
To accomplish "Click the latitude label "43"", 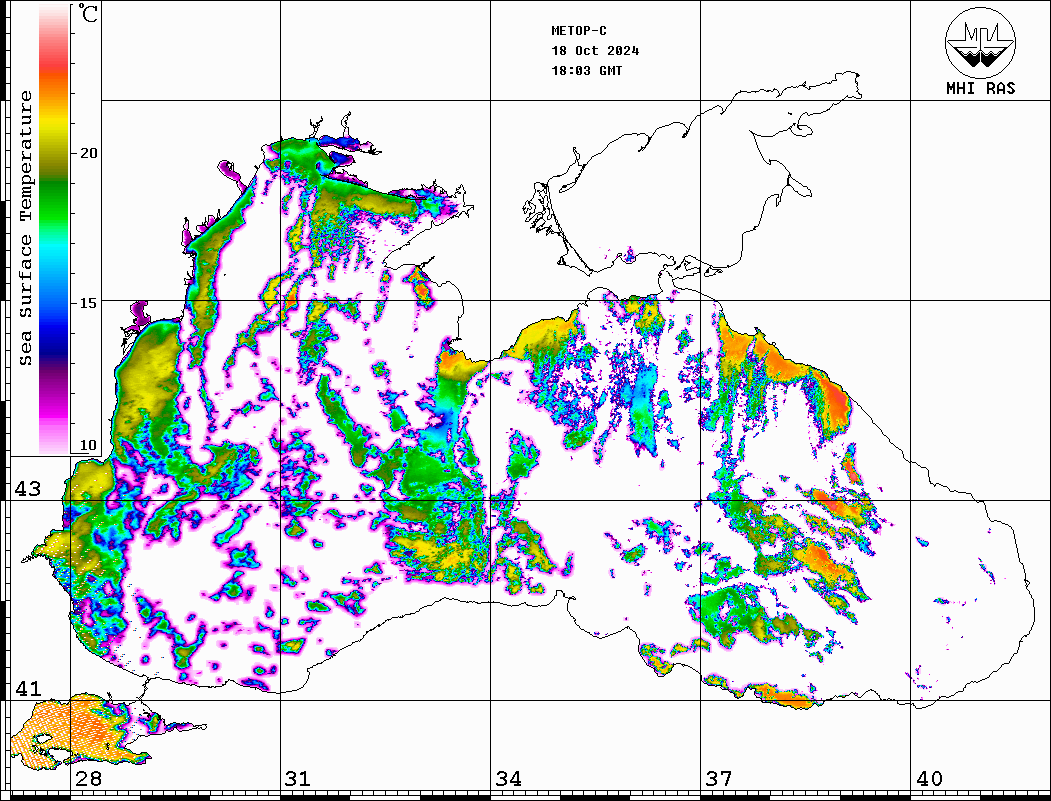I will (x=28, y=489).
